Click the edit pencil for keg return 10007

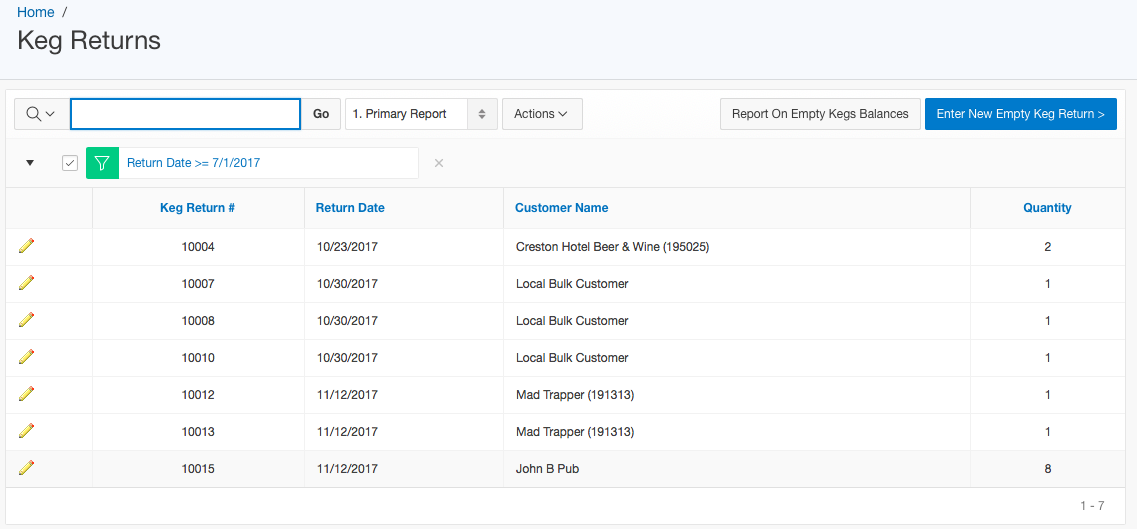tap(27, 283)
